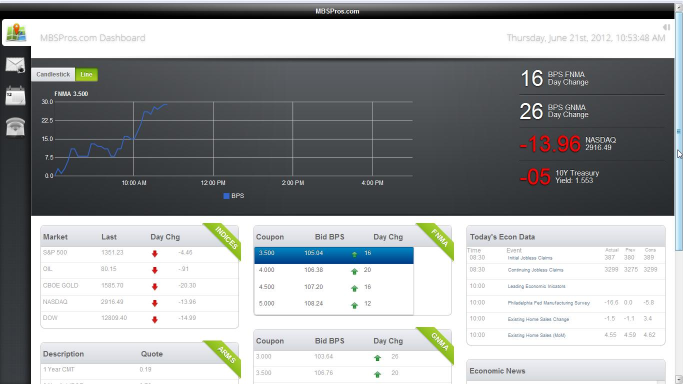683x384 pixels.
Task: Switch chart to Candlestick view
Action: pyautogui.click(x=53, y=74)
